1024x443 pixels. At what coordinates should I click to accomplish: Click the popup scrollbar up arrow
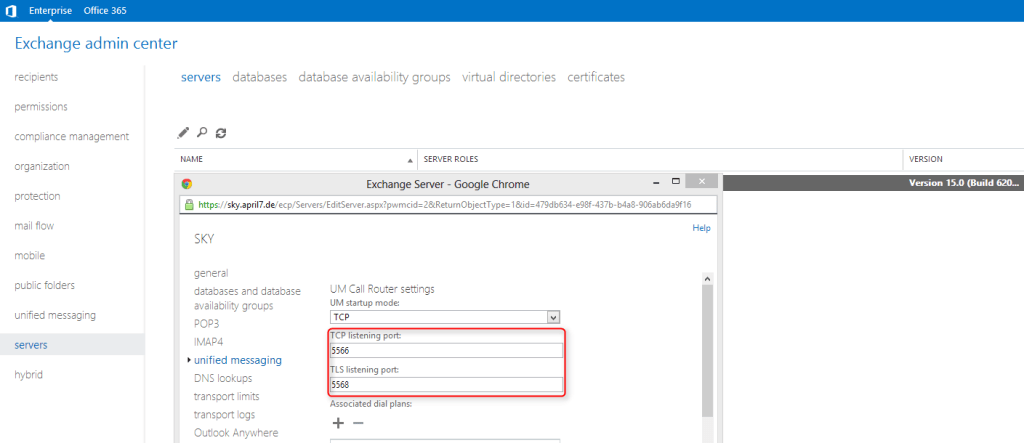[707, 278]
